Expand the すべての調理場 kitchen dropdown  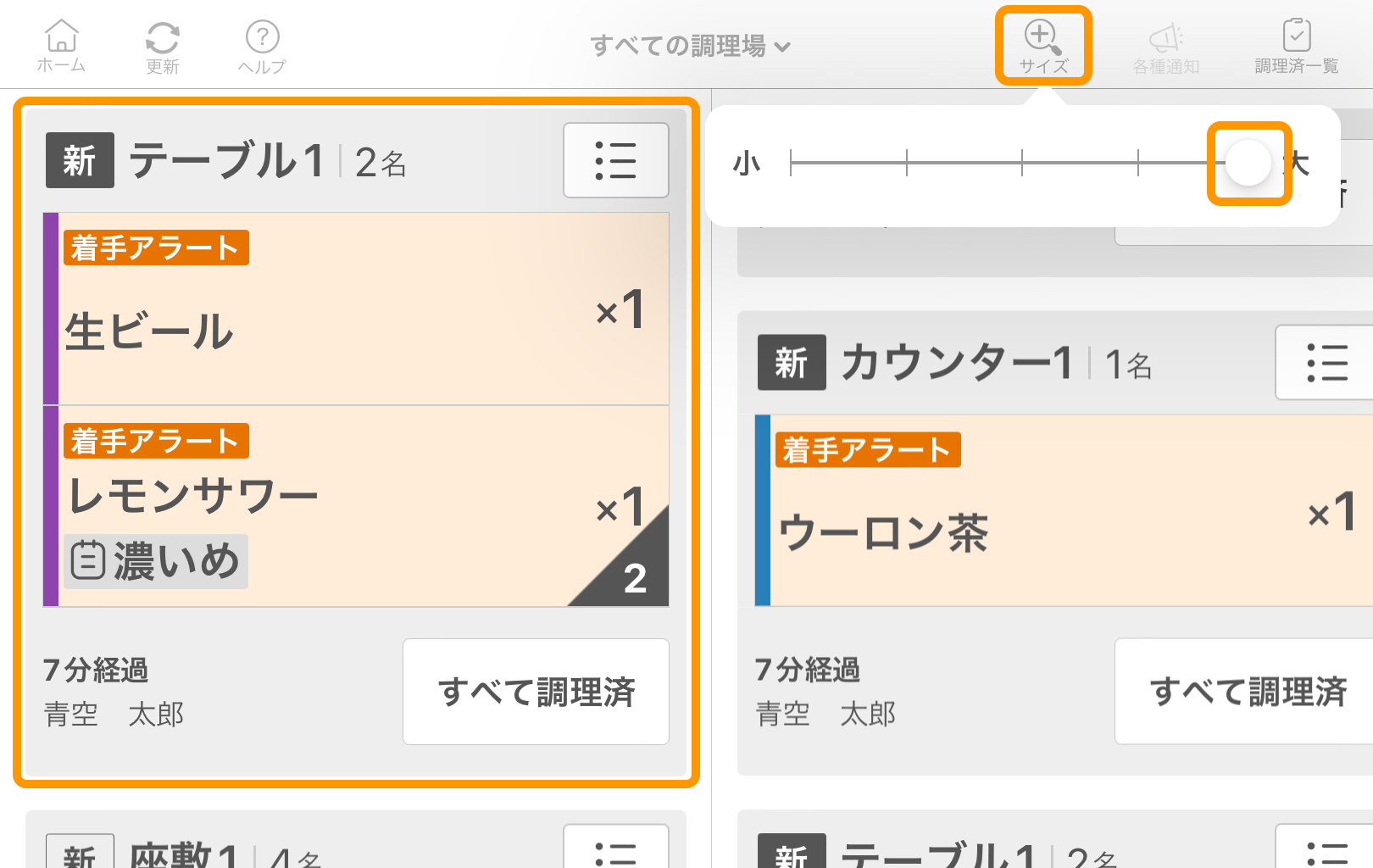click(690, 45)
